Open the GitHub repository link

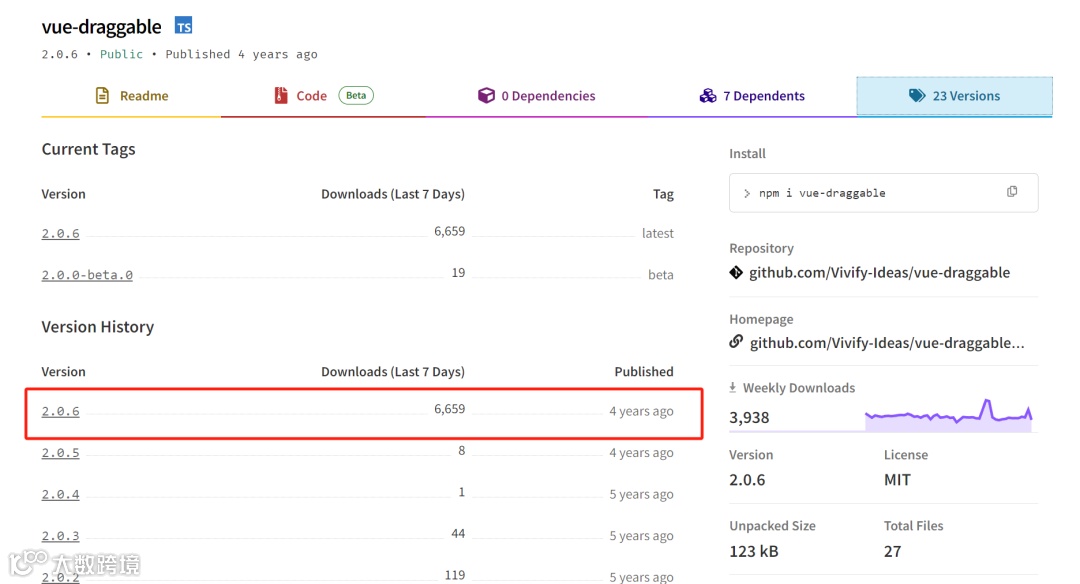[880, 272]
